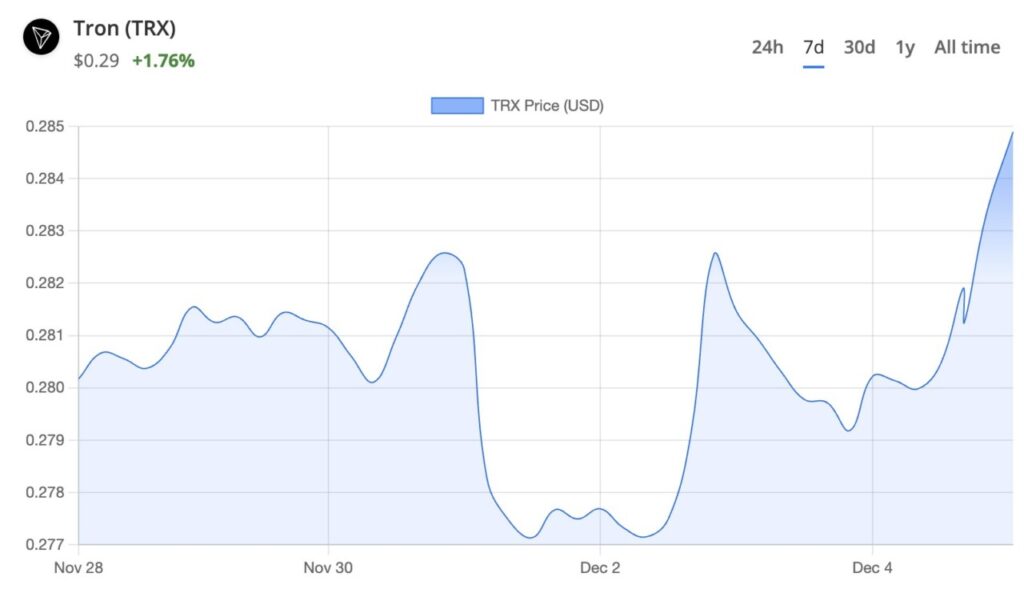The width and height of the screenshot is (1024, 593).
Task: Open the 7d timeframe
Action: click(815, 47)
